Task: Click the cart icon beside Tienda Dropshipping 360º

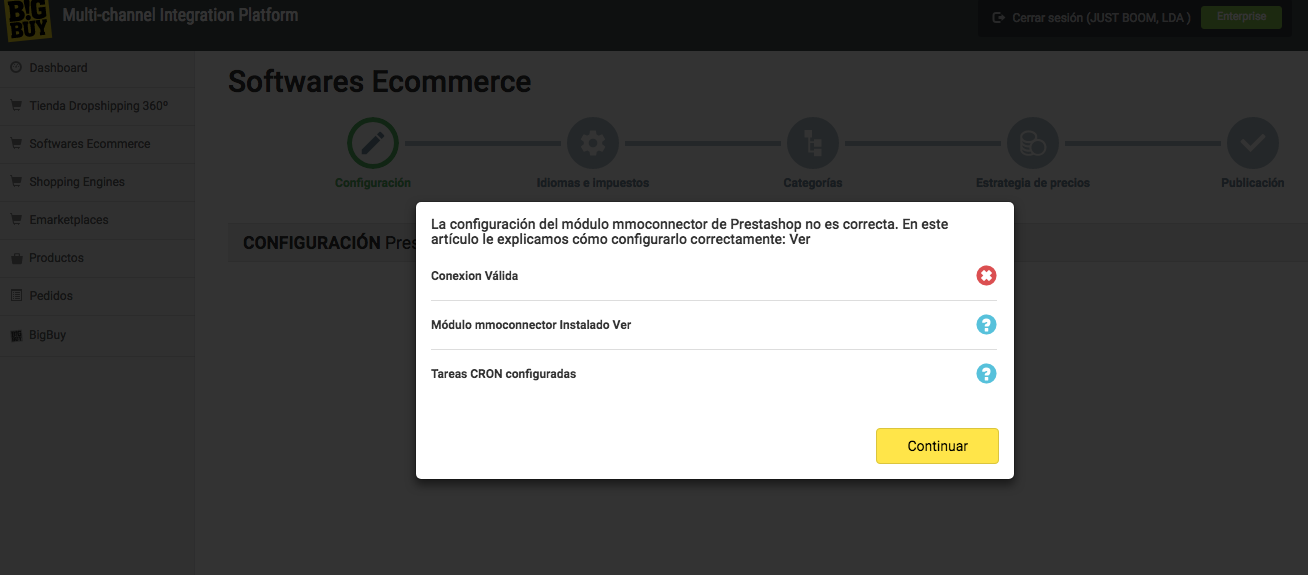Action: pos(16,106)
